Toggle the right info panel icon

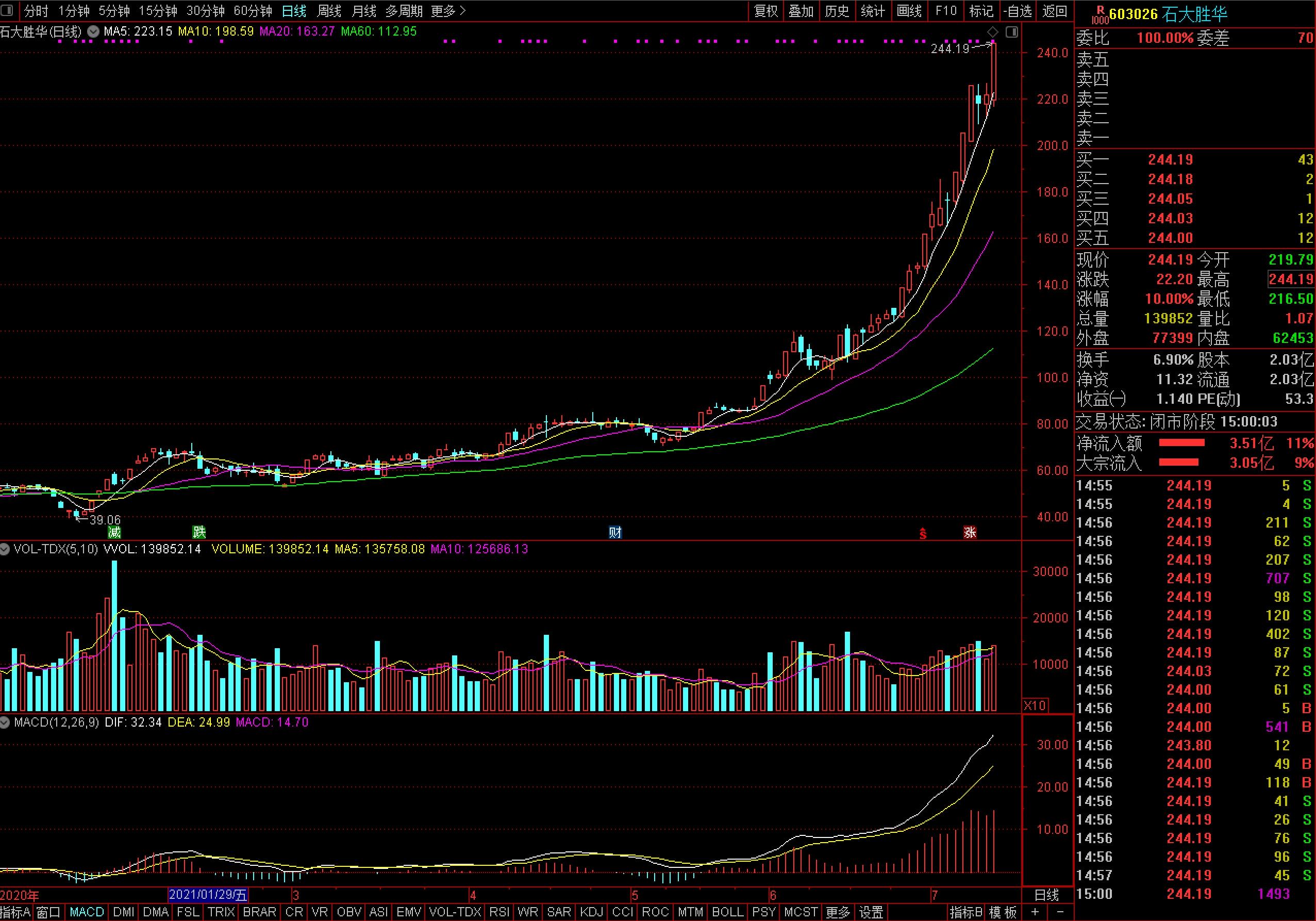pos(1012,32)
